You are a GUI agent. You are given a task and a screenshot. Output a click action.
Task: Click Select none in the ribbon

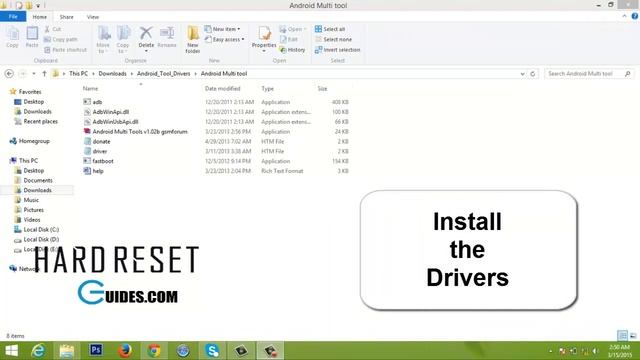(333, 39)
